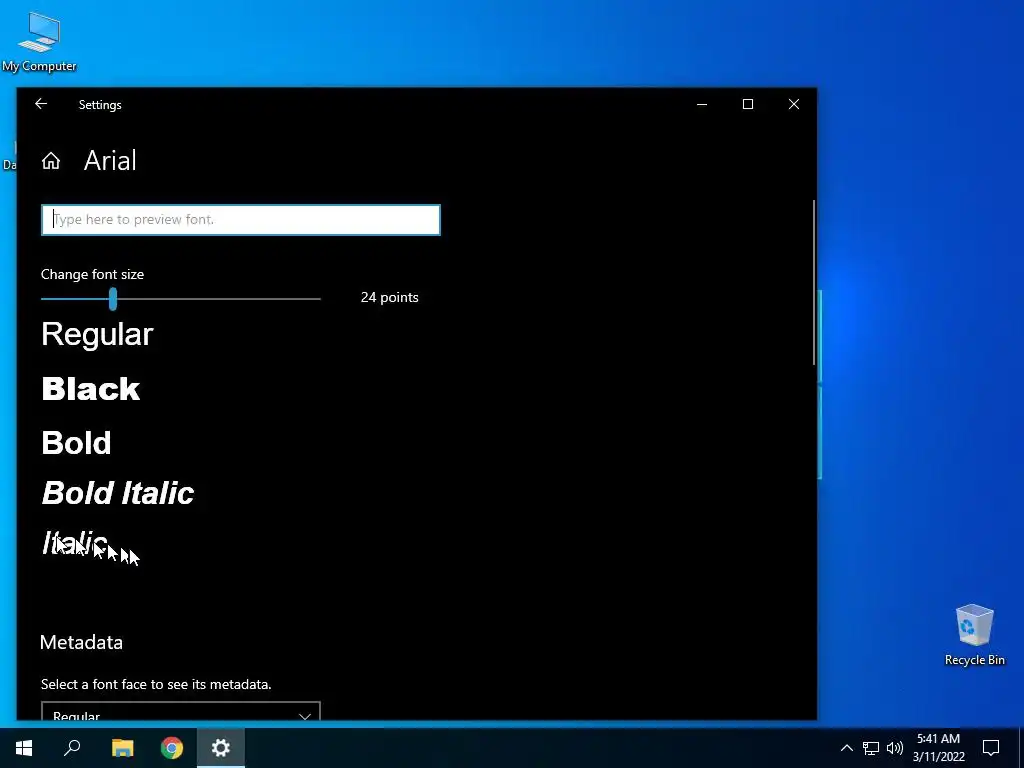This screenshot has height=768, width=1024.
Task: Select the My Computer desktop icon
Action: coord(39,41)
